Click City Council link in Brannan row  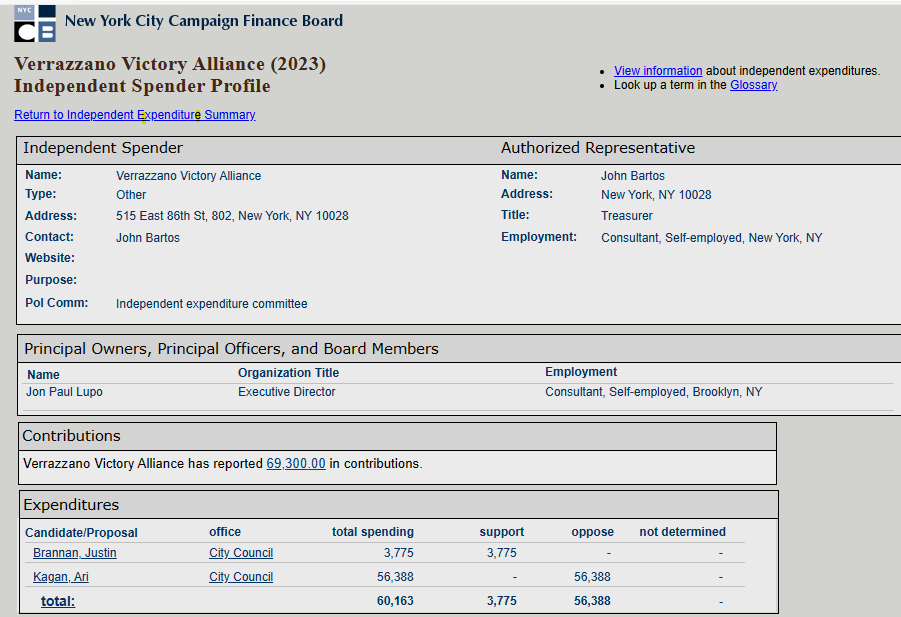pos(241,553)
